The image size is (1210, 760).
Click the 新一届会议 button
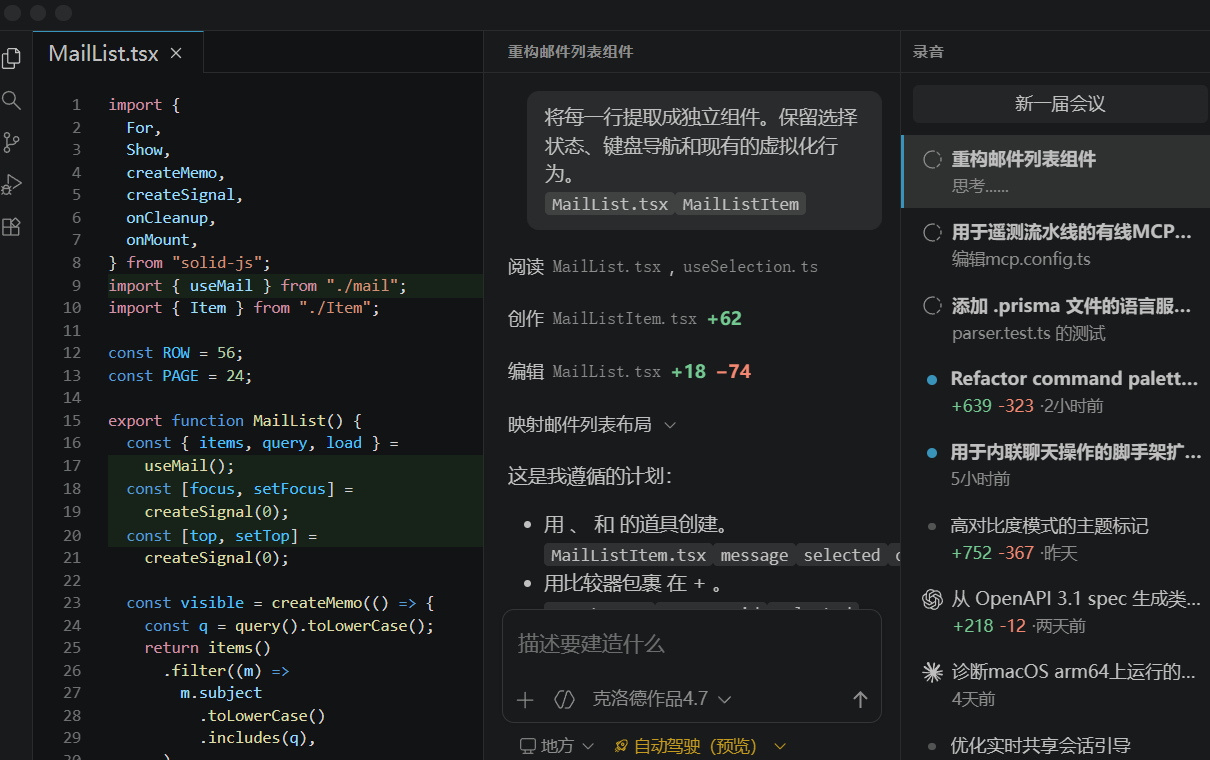click(x=1060, y=104)
